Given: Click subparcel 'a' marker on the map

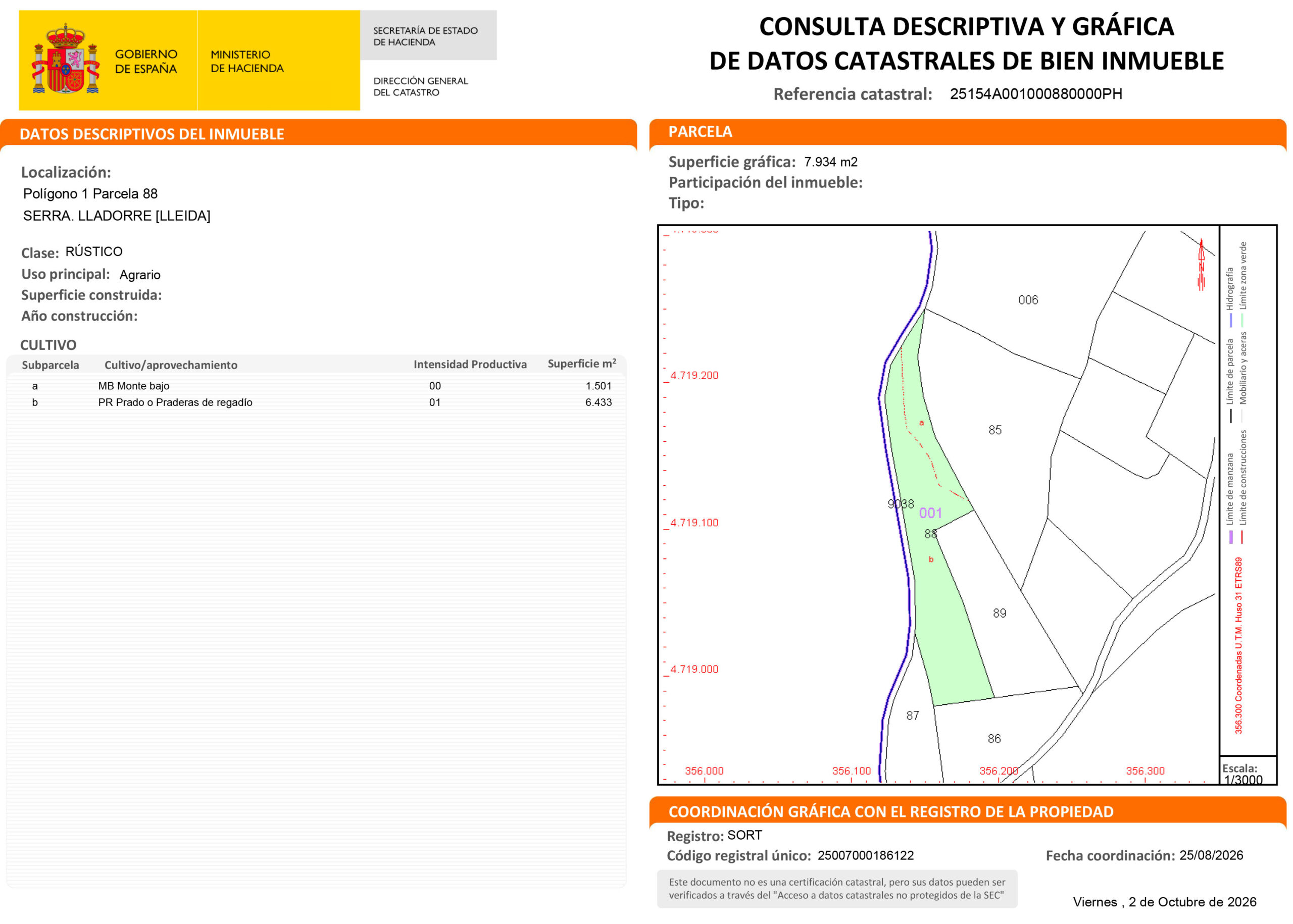Looking at the screenshot, I should coord(921,423).
